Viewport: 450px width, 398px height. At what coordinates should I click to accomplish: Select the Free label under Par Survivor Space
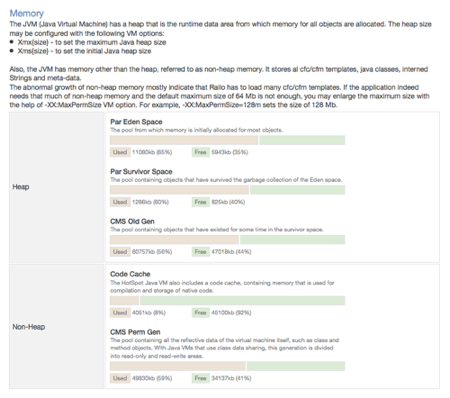click(x=200, y=202)
